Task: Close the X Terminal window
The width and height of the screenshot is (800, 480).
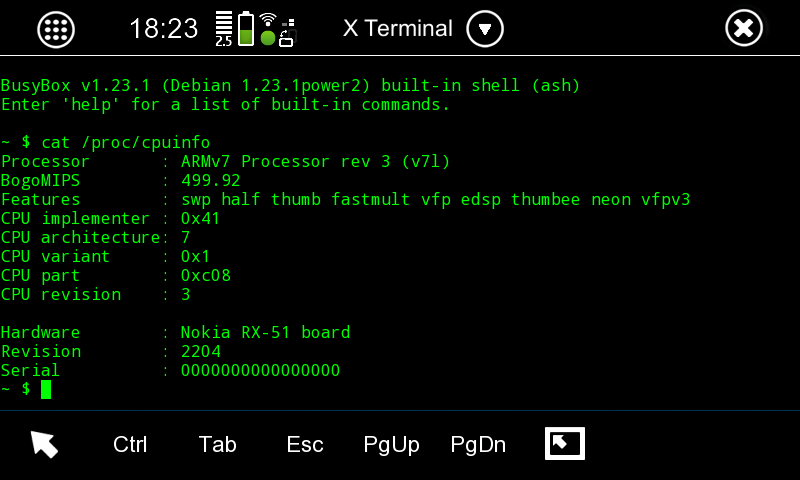Action: [x=744, y=28]
